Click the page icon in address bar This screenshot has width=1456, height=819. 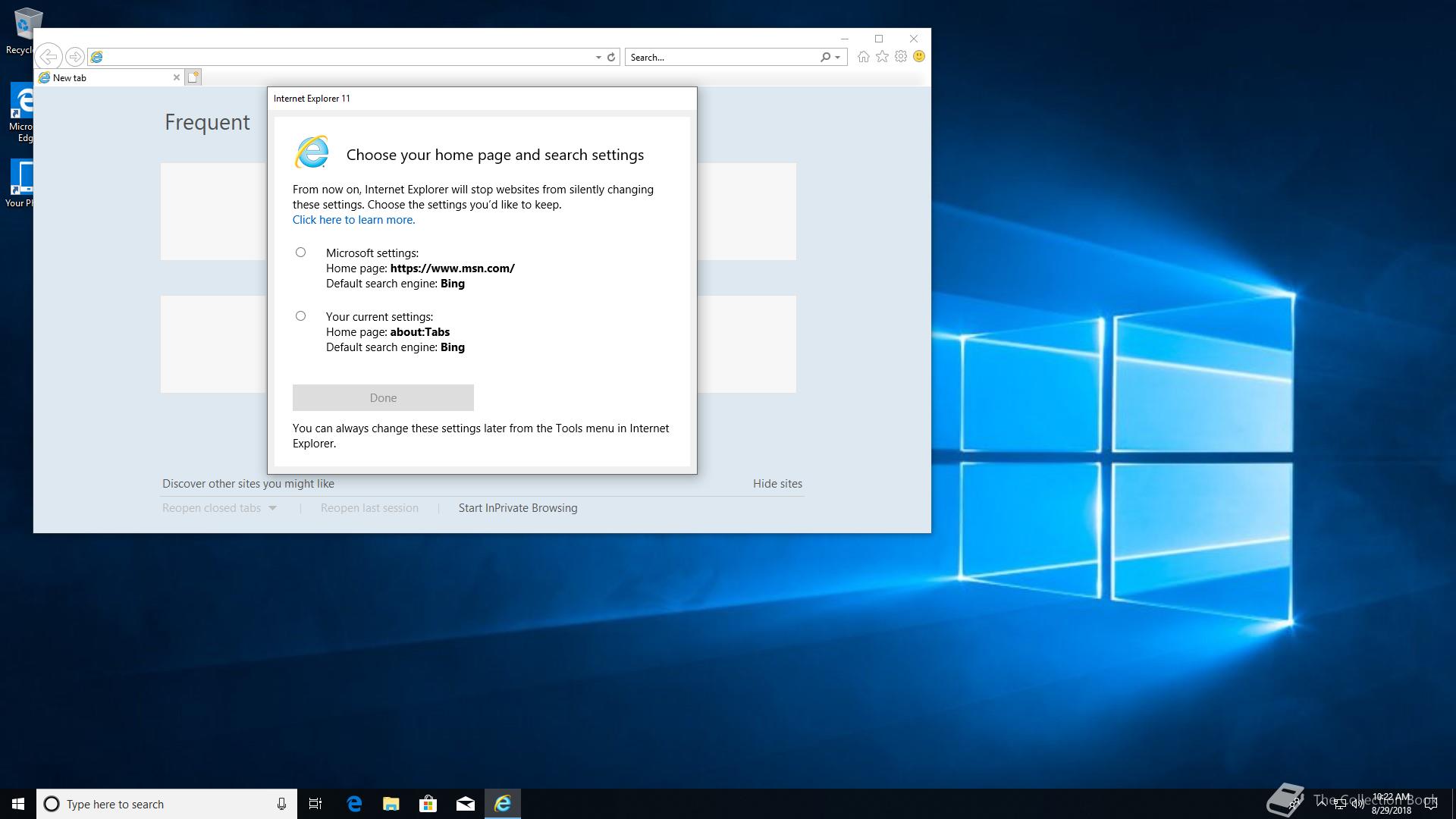click(96, 57)
